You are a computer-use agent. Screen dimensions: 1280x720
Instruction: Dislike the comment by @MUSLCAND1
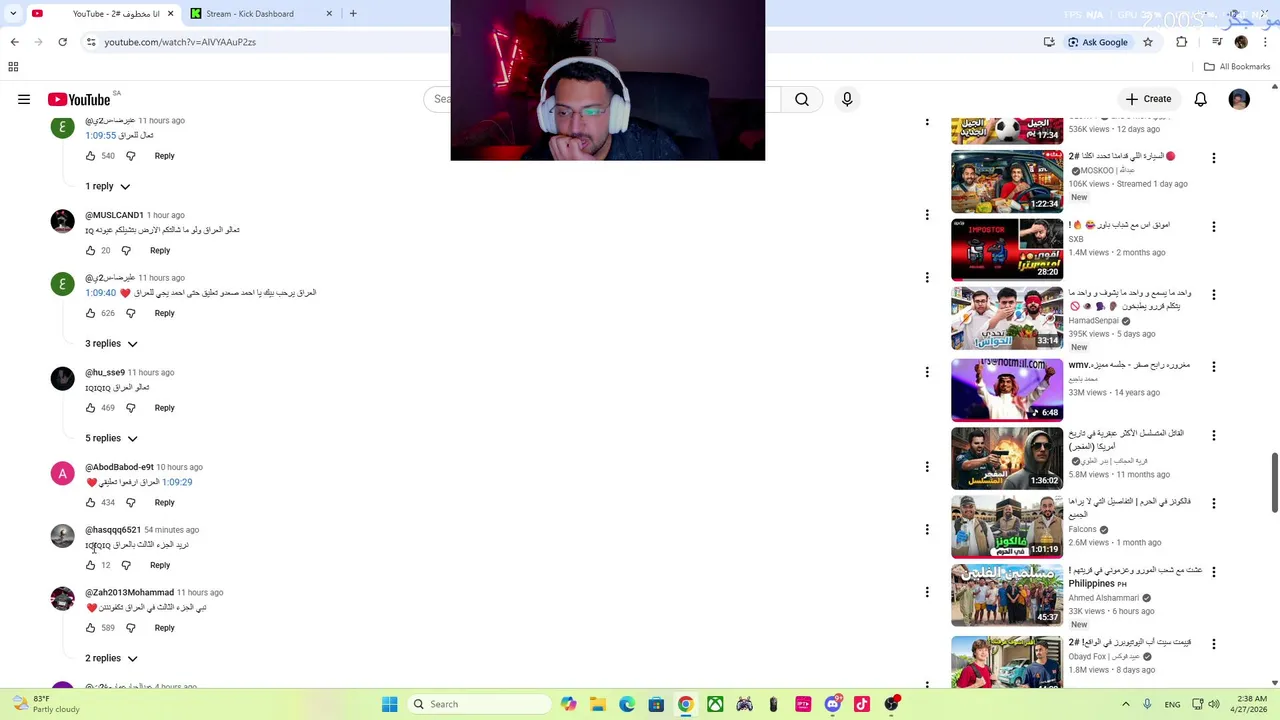click(x=126, y=250)
